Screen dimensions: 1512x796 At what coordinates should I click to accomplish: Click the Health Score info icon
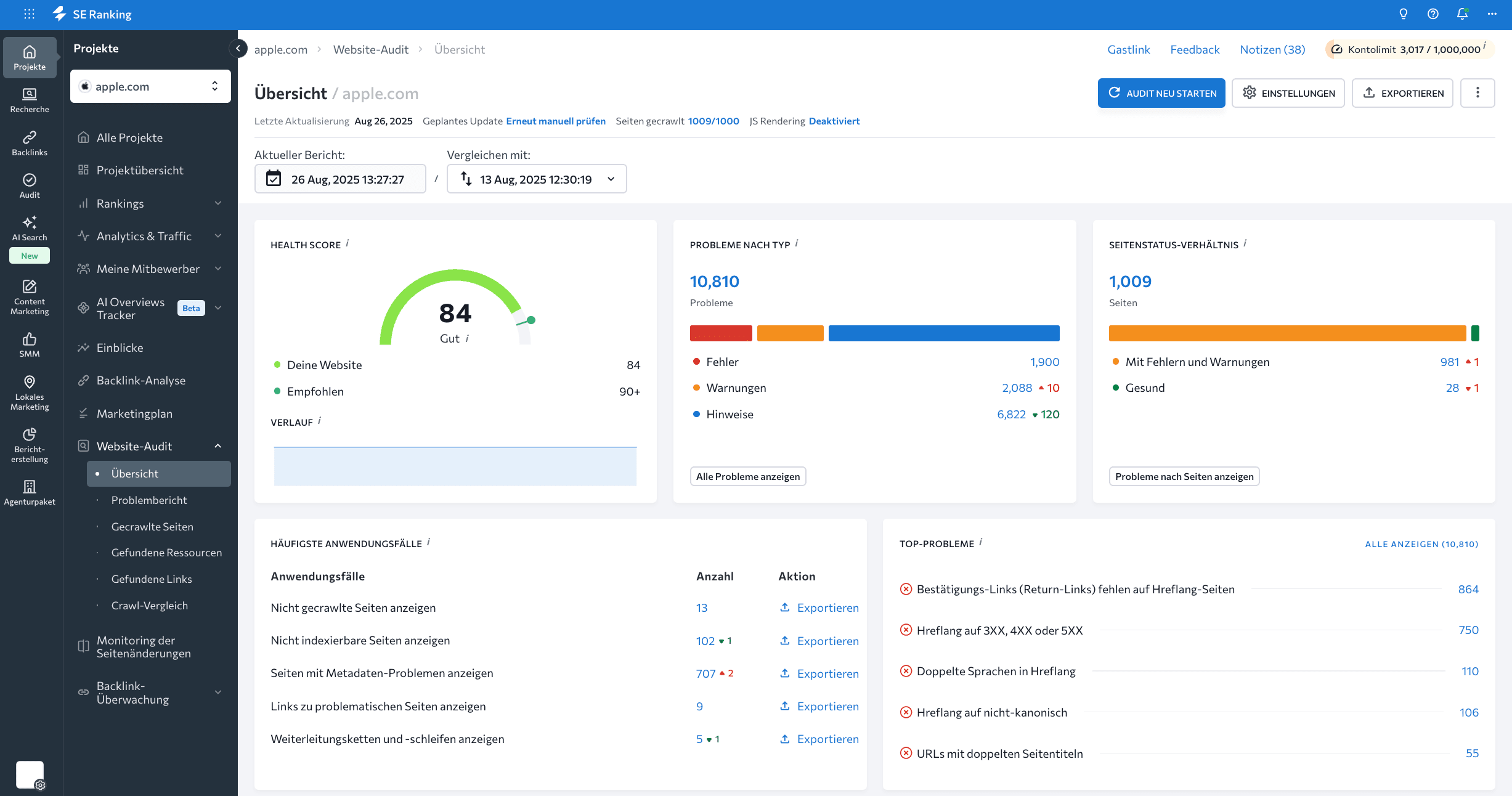tap(348, 243)
